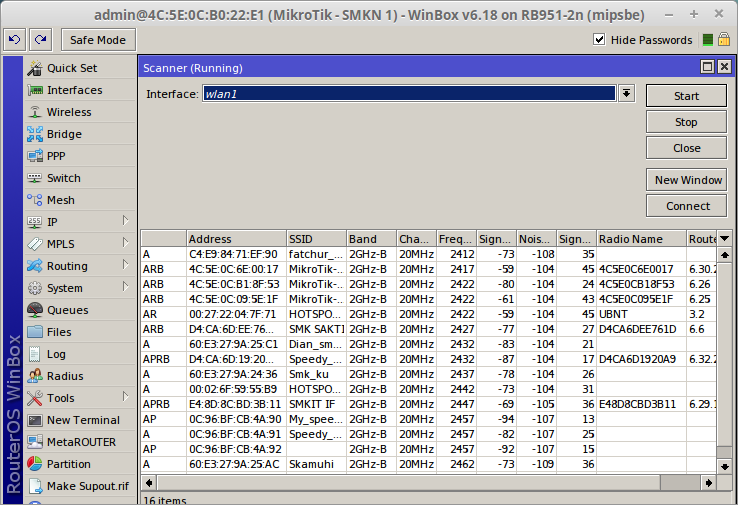
Task: Expand the Tools submenu arrow
Action: point(125,397)
